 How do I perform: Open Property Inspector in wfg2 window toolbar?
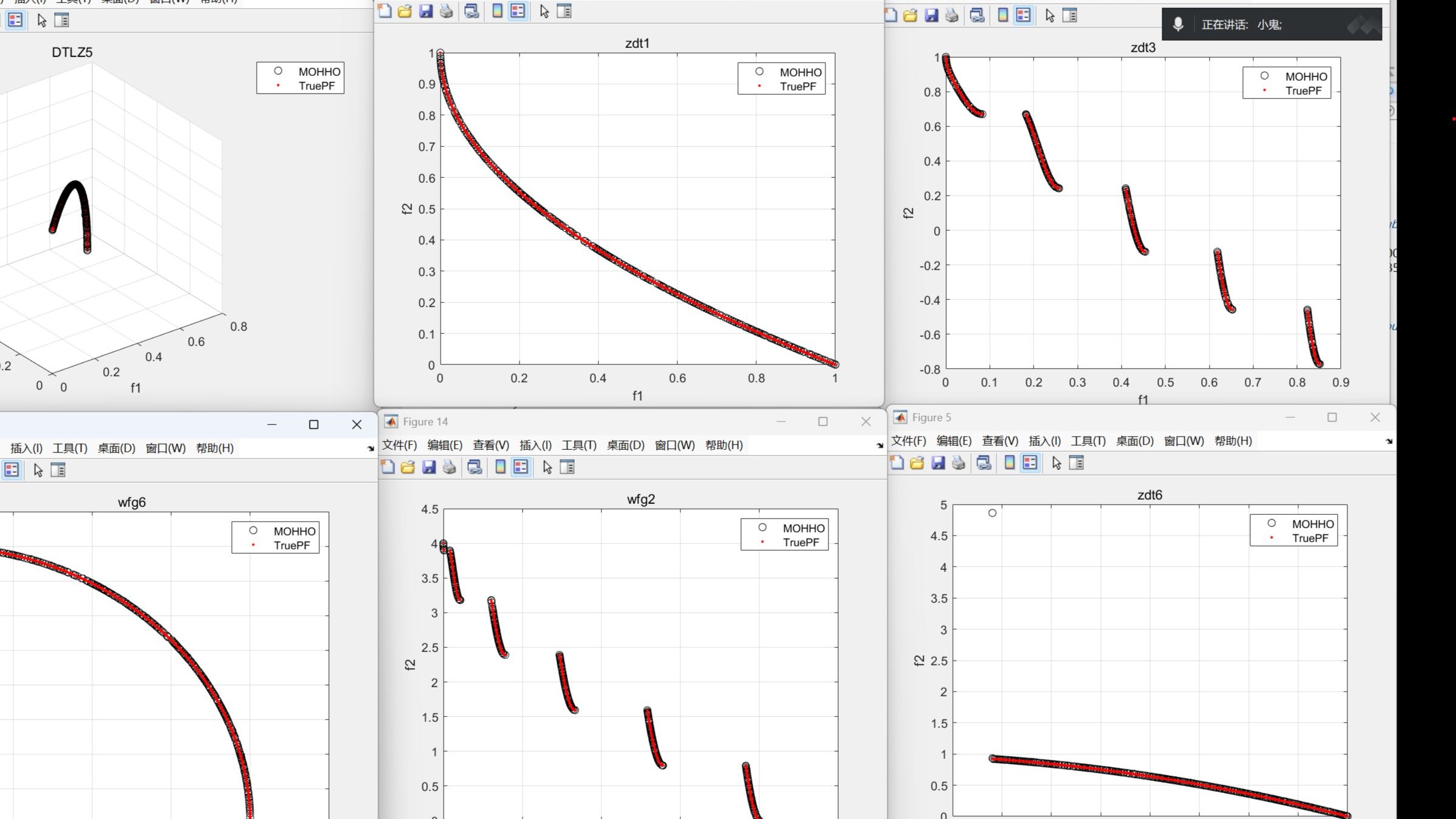(x=567, y=467)
